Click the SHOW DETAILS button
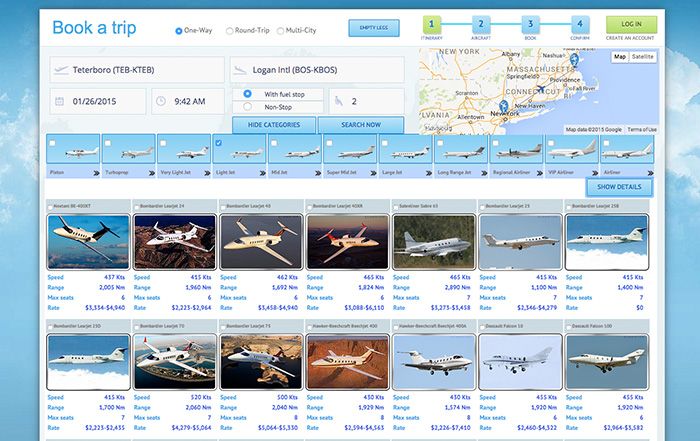700x441 pixels. tap(619, 187)
